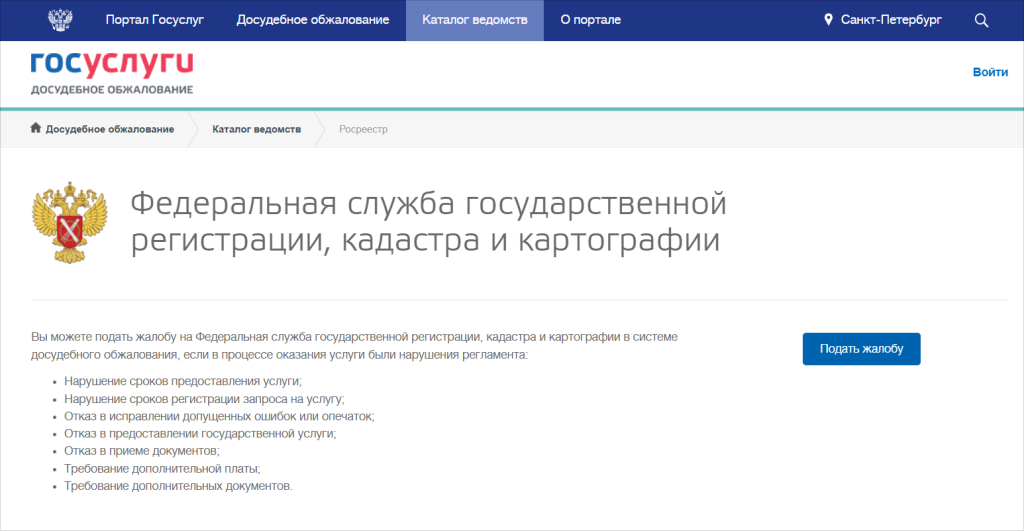Open О портале menu item
1024x531 pixels.
(590, 20)
